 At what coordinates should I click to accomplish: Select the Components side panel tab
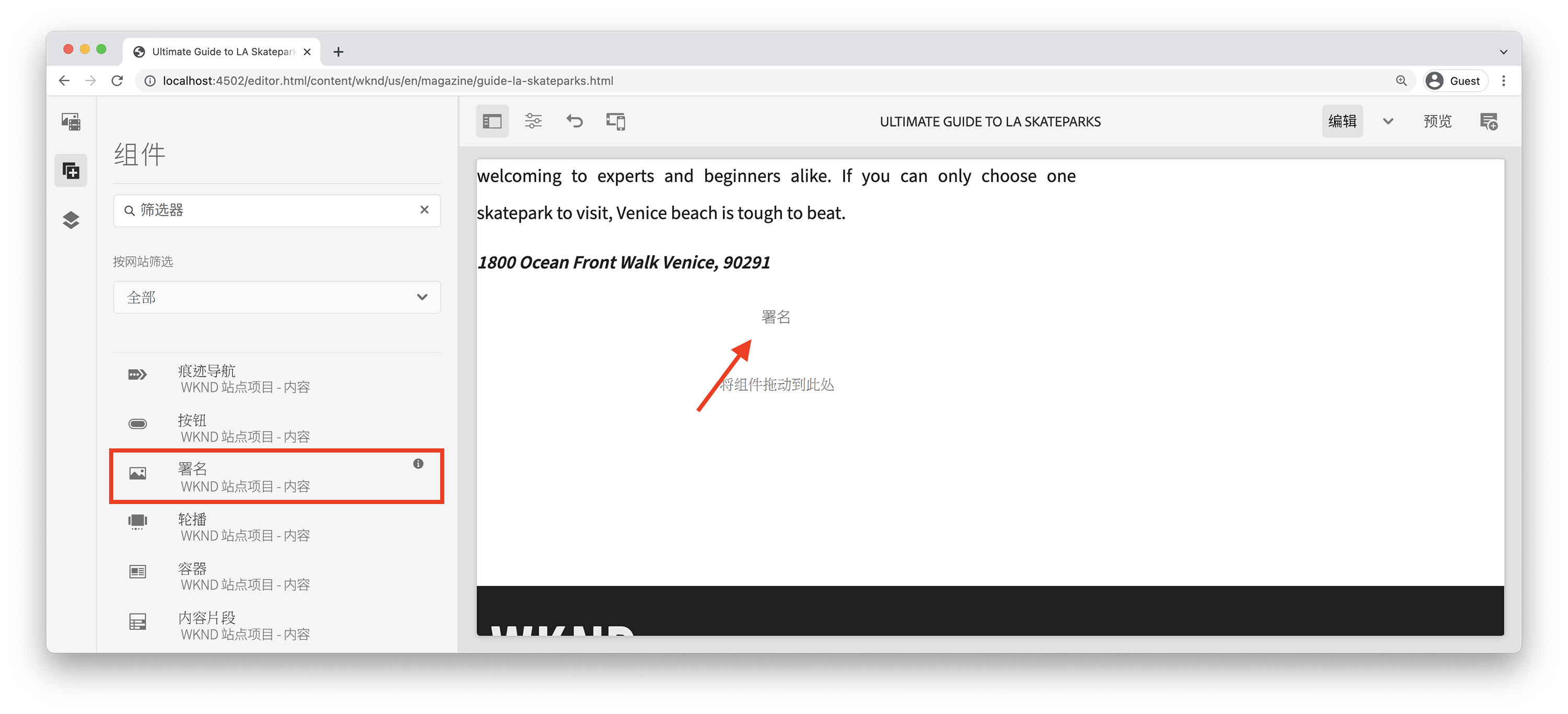[x=71, y=170]
